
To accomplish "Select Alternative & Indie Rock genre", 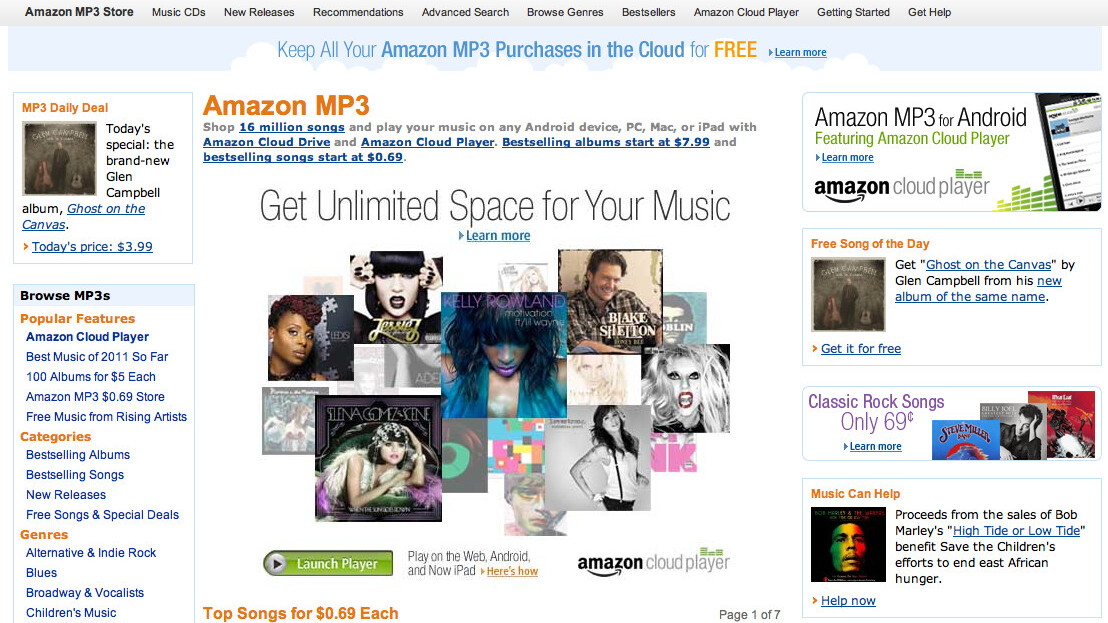I will pos(91,552).
